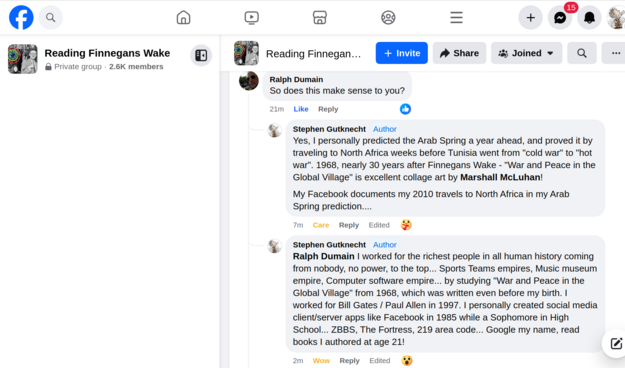This screenshot has height=368, width=625.
Task: Click the plus Create button
Action: tap(531, 18)
